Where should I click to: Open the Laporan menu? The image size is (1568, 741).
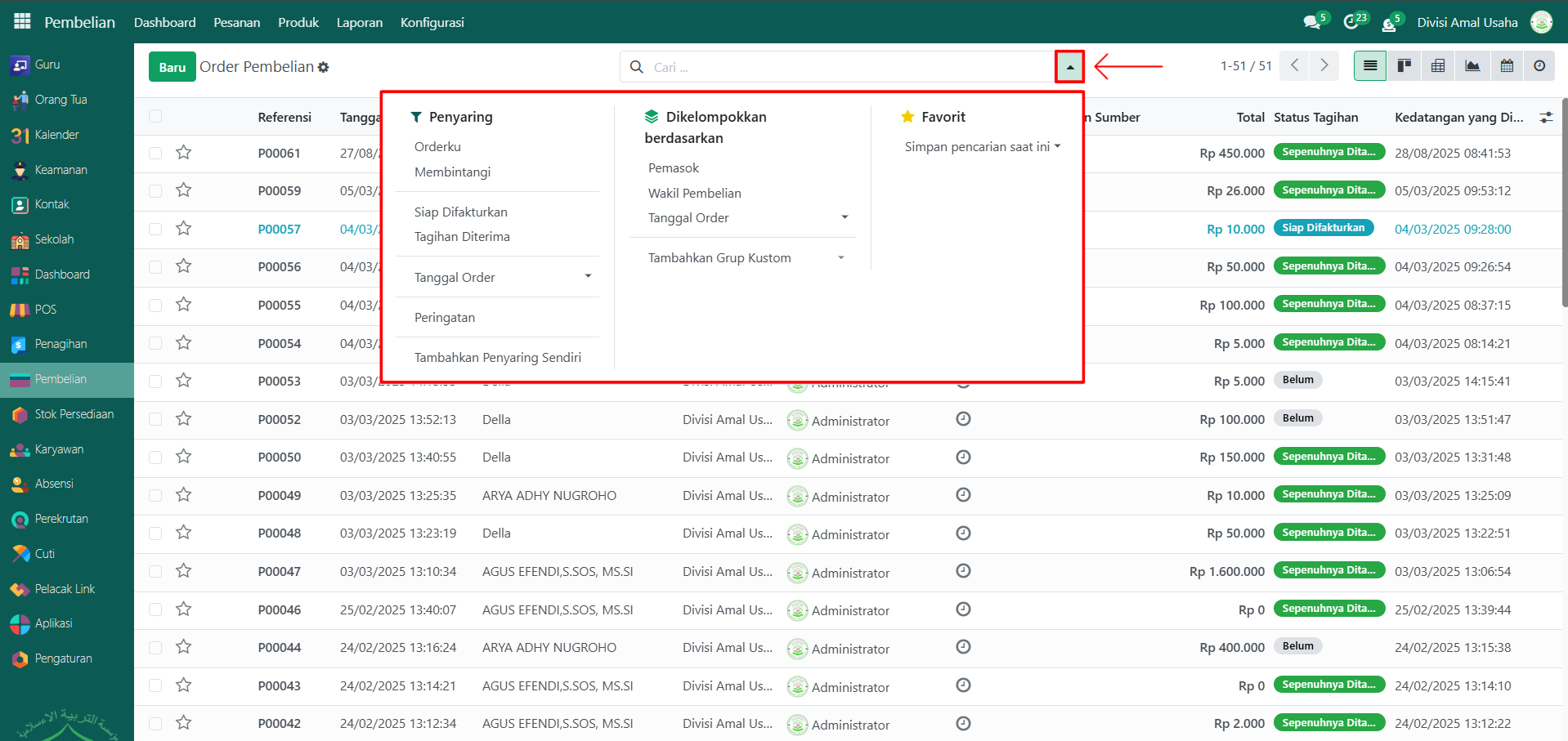tap(359, 22)
